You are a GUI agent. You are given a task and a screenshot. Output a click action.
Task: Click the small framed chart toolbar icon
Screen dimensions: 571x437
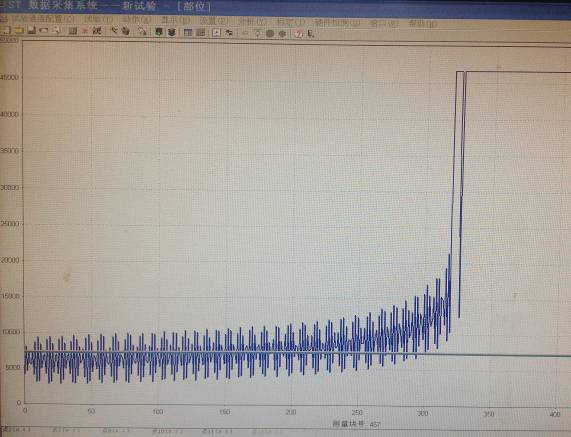point(216,32)
